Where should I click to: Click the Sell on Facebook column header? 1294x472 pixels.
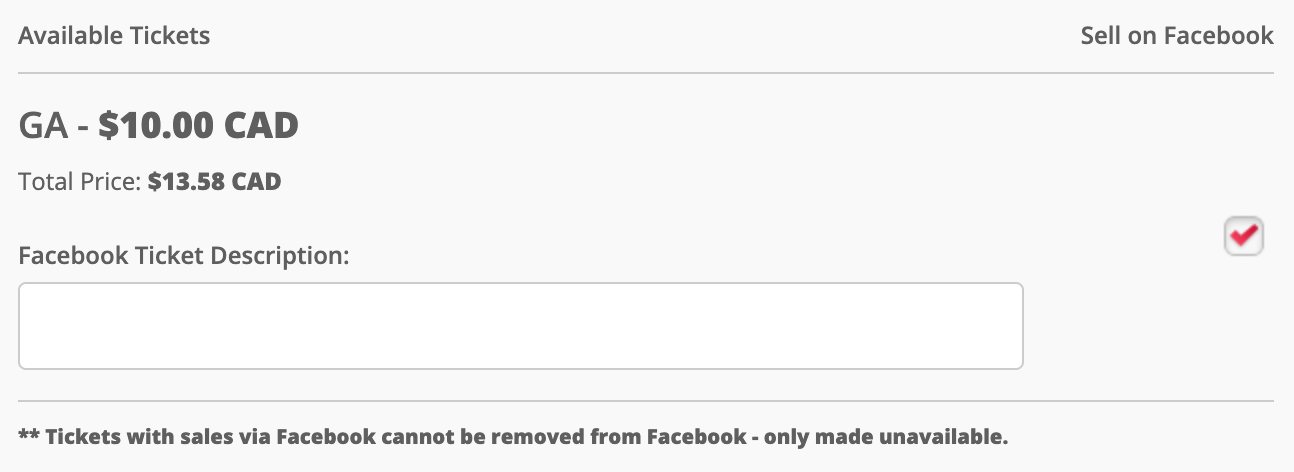pos(1177,36)
